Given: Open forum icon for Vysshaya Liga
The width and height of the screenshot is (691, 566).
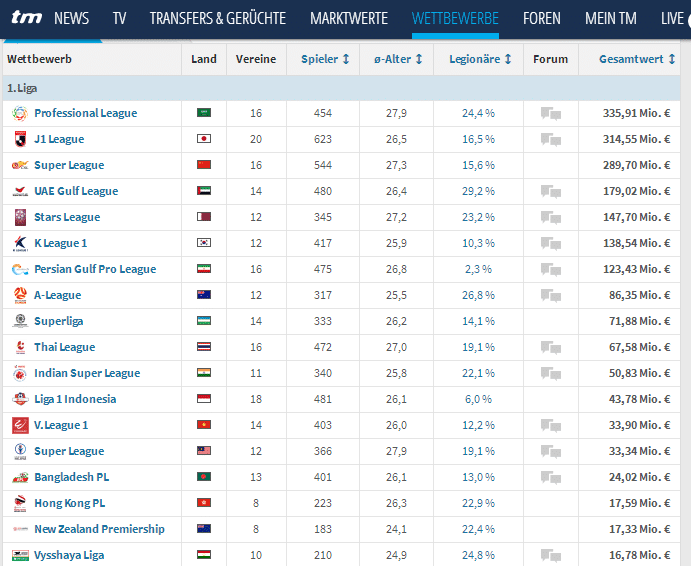Looking at the screenshot, I should click(x=550, y=555).
